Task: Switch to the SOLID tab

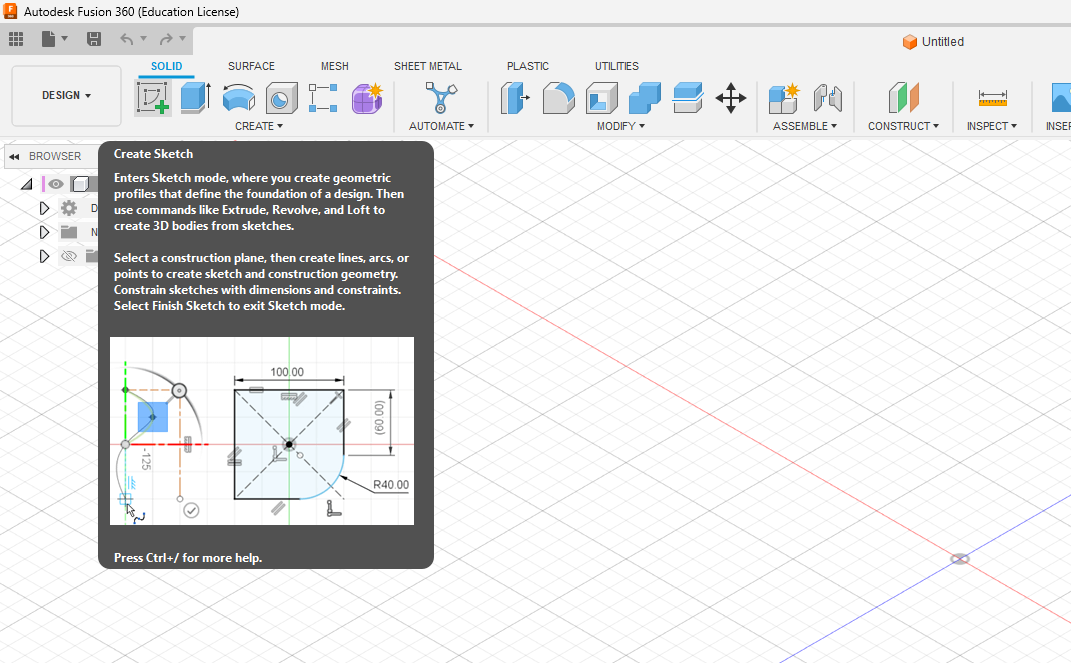Action: tap(167, 66)
